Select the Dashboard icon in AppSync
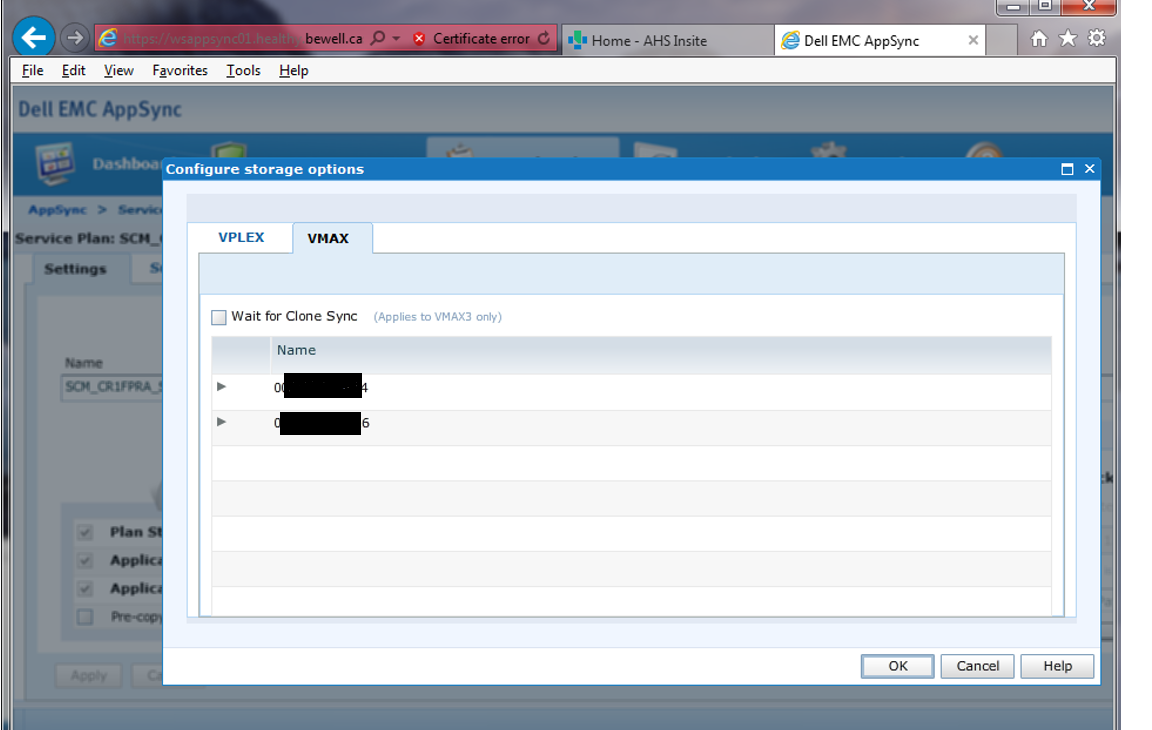 point(53,157)
